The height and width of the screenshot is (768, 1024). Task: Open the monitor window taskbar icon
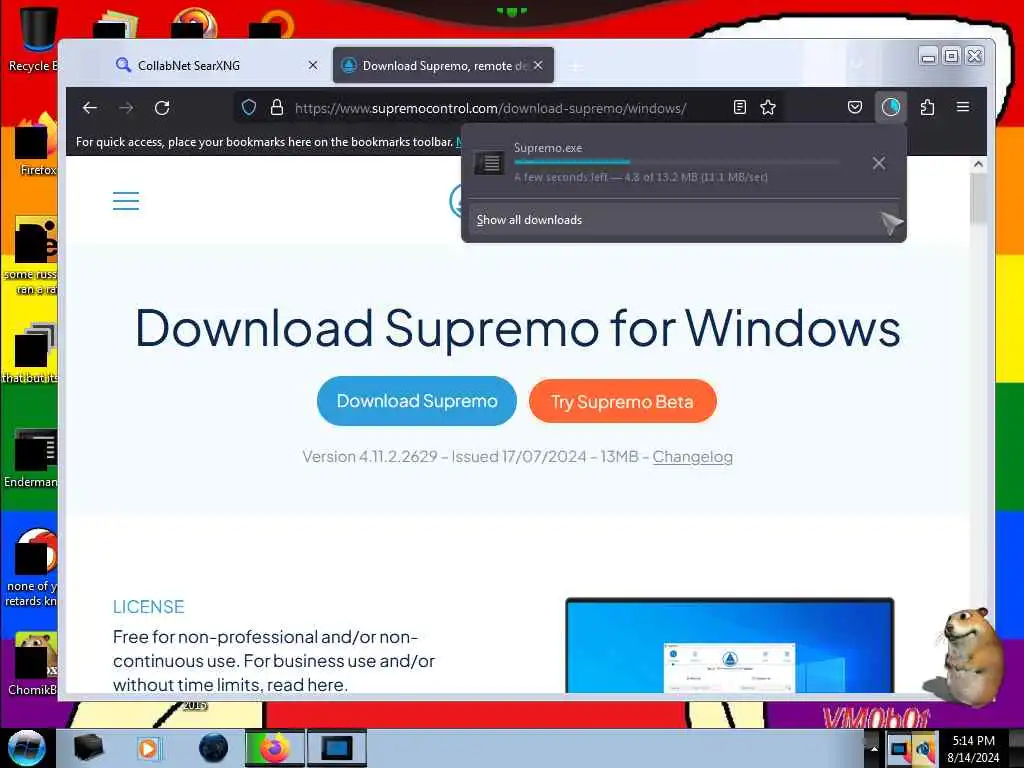point(337,748)
